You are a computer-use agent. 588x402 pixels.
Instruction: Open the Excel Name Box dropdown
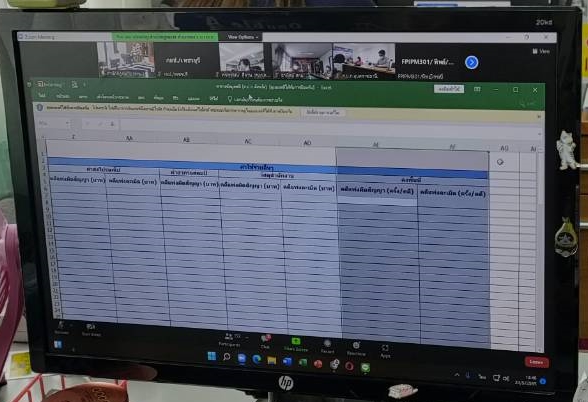(x=68, y=123)
